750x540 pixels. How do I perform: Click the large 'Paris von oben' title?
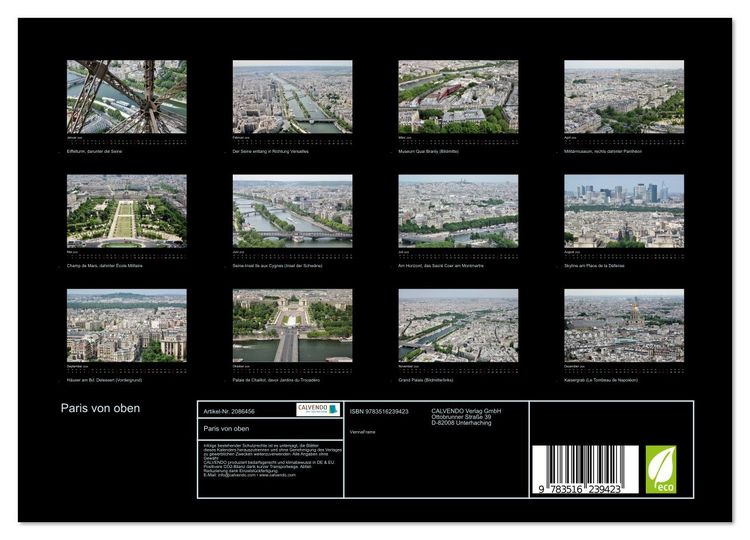100,408
